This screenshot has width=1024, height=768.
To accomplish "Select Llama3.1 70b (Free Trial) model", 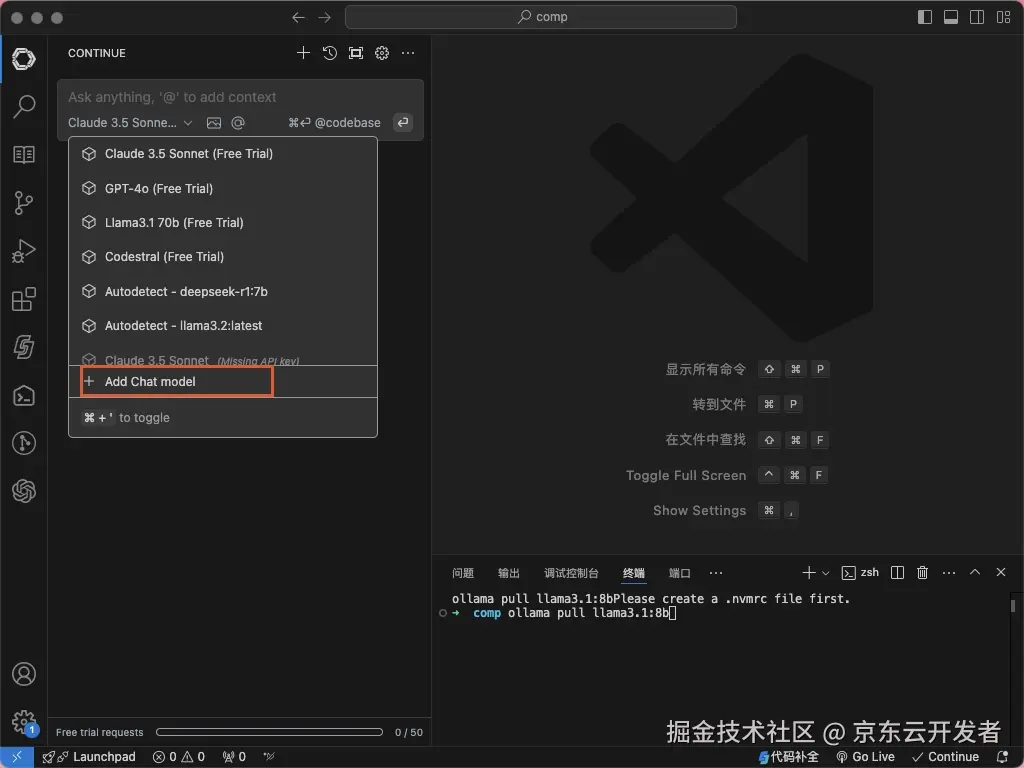I will tap(223, 223).
